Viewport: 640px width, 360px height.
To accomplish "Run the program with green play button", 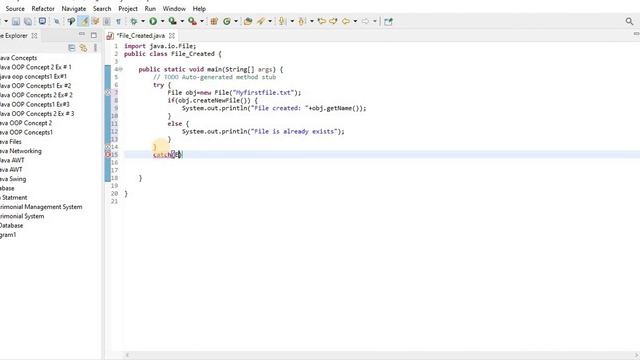I will [153, 21].
